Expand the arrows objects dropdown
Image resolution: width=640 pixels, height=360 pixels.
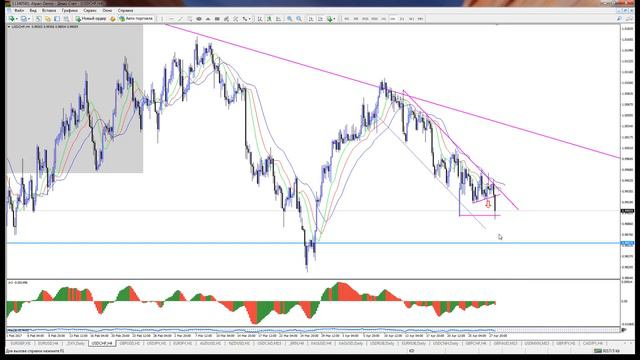pos(249,18)
